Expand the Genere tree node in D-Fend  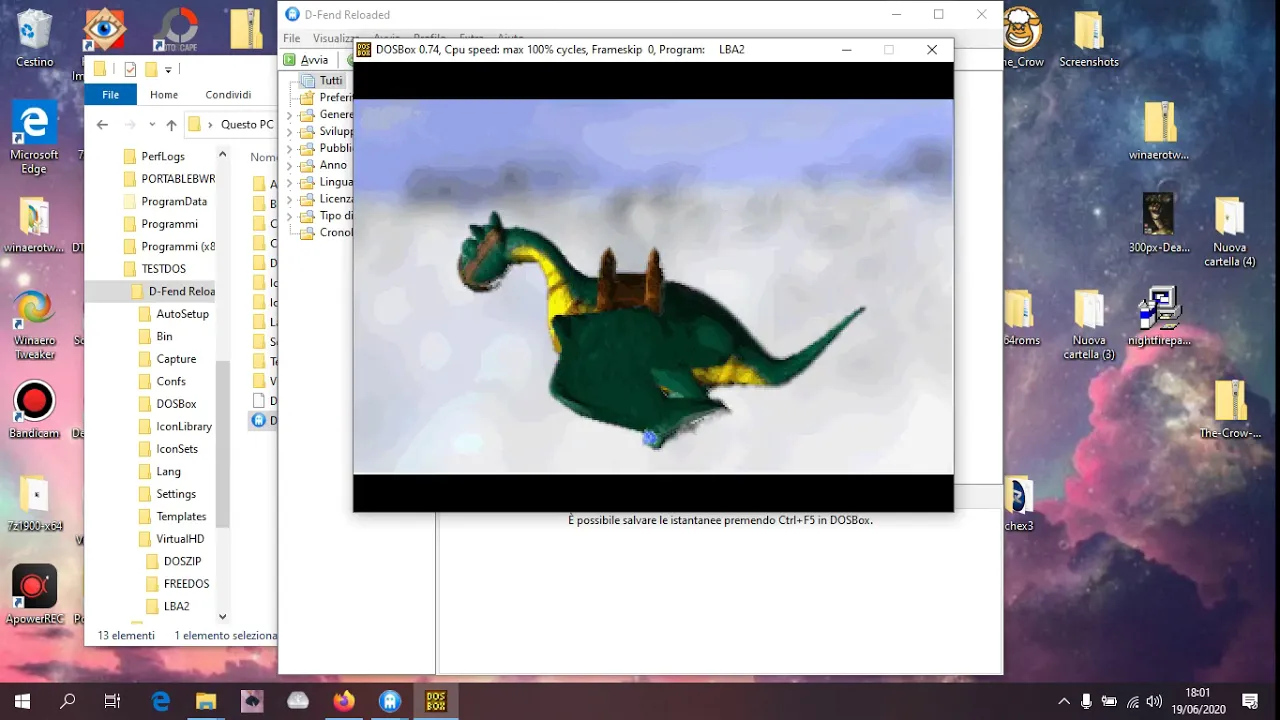[289, 115]
